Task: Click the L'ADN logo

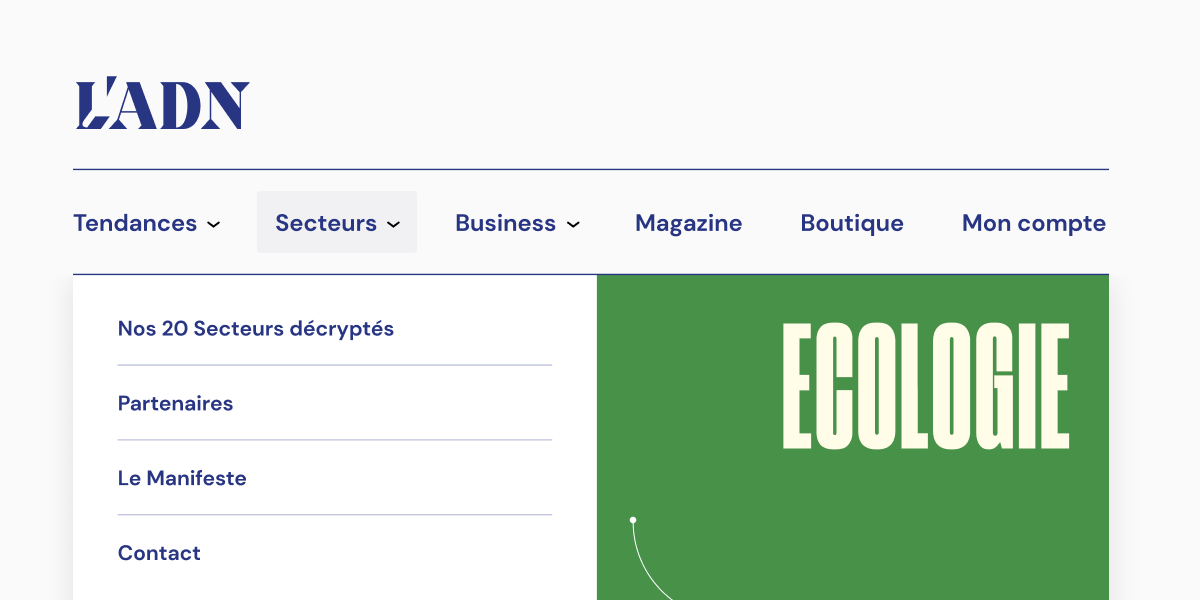Action: tap(163, 104)
